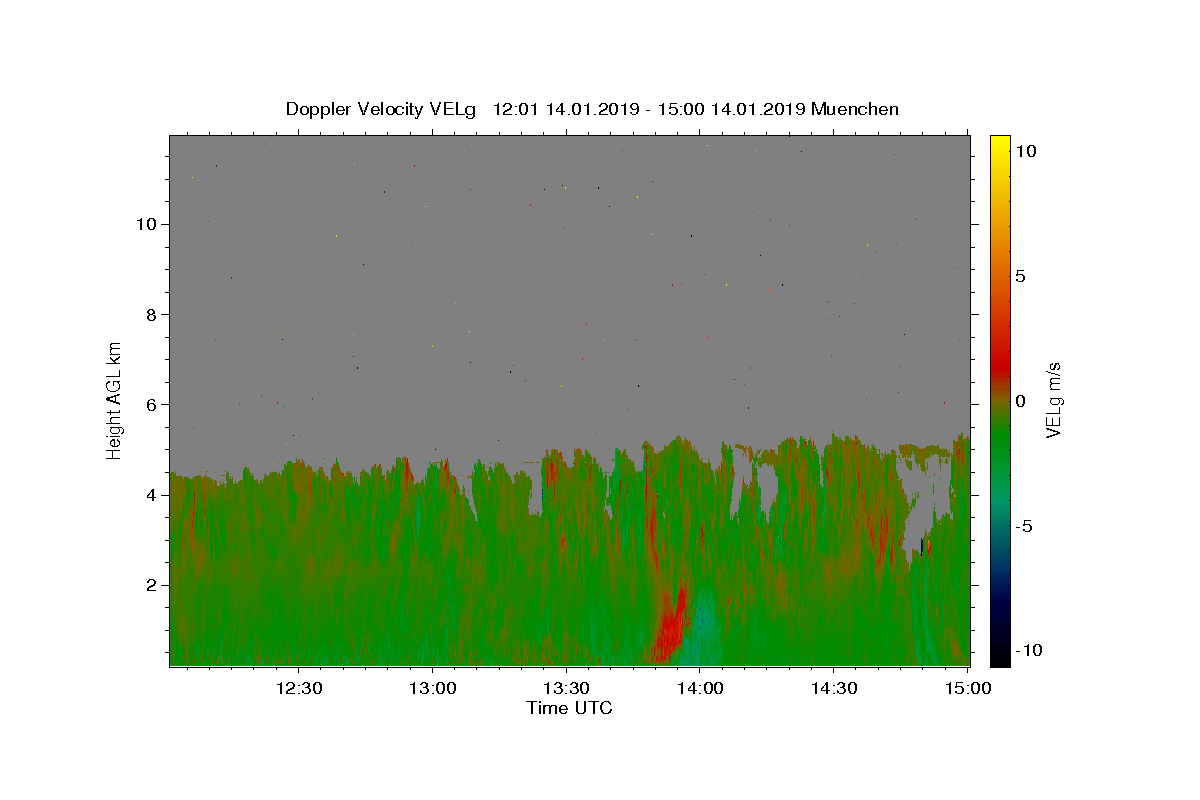Click the plot title "Doppler Velocity VELg"
The width and height of the screenshot is (1200, 800).
point(382,109)
